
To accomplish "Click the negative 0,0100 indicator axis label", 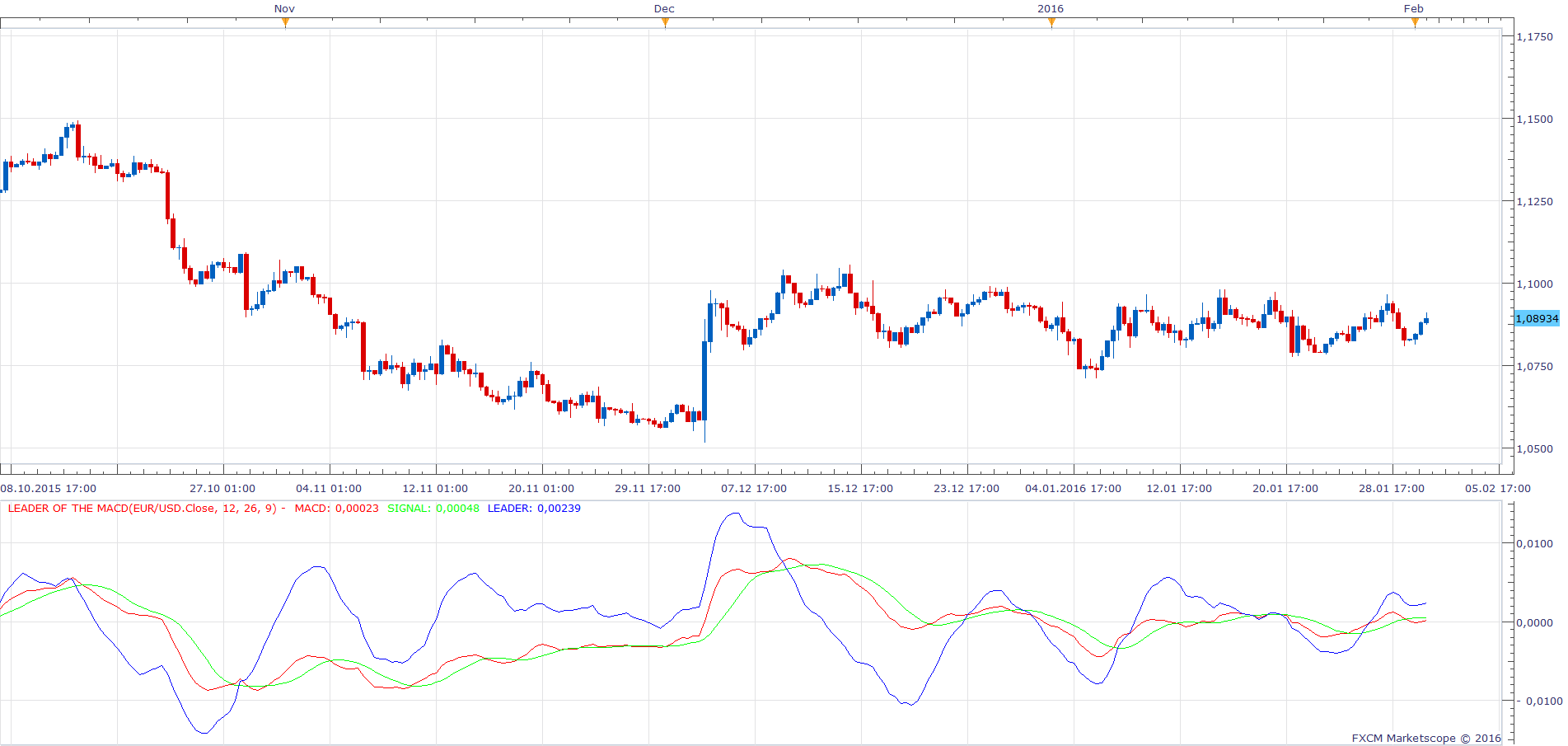I will coord(1539,701).
